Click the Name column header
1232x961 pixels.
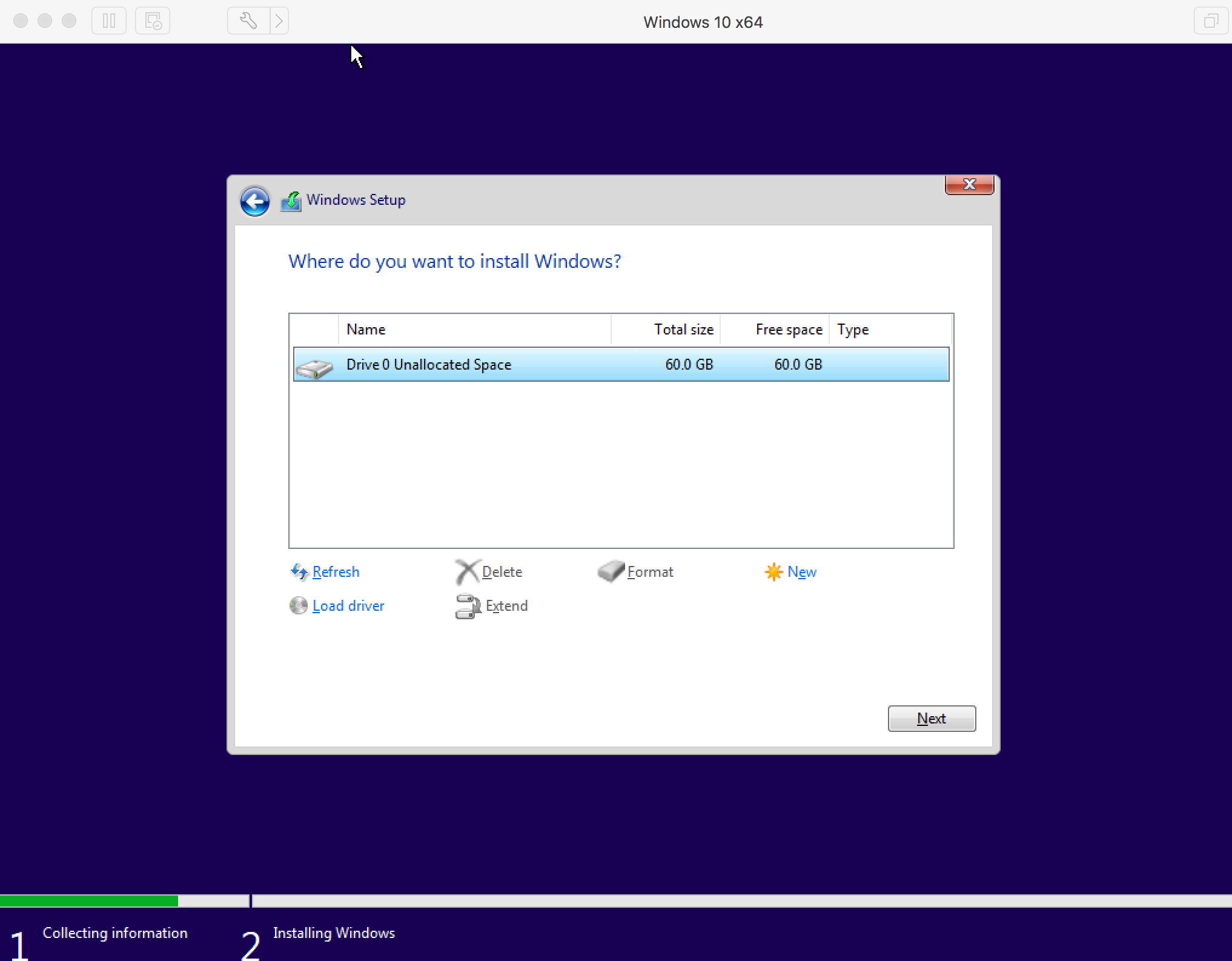pos(475,330)
